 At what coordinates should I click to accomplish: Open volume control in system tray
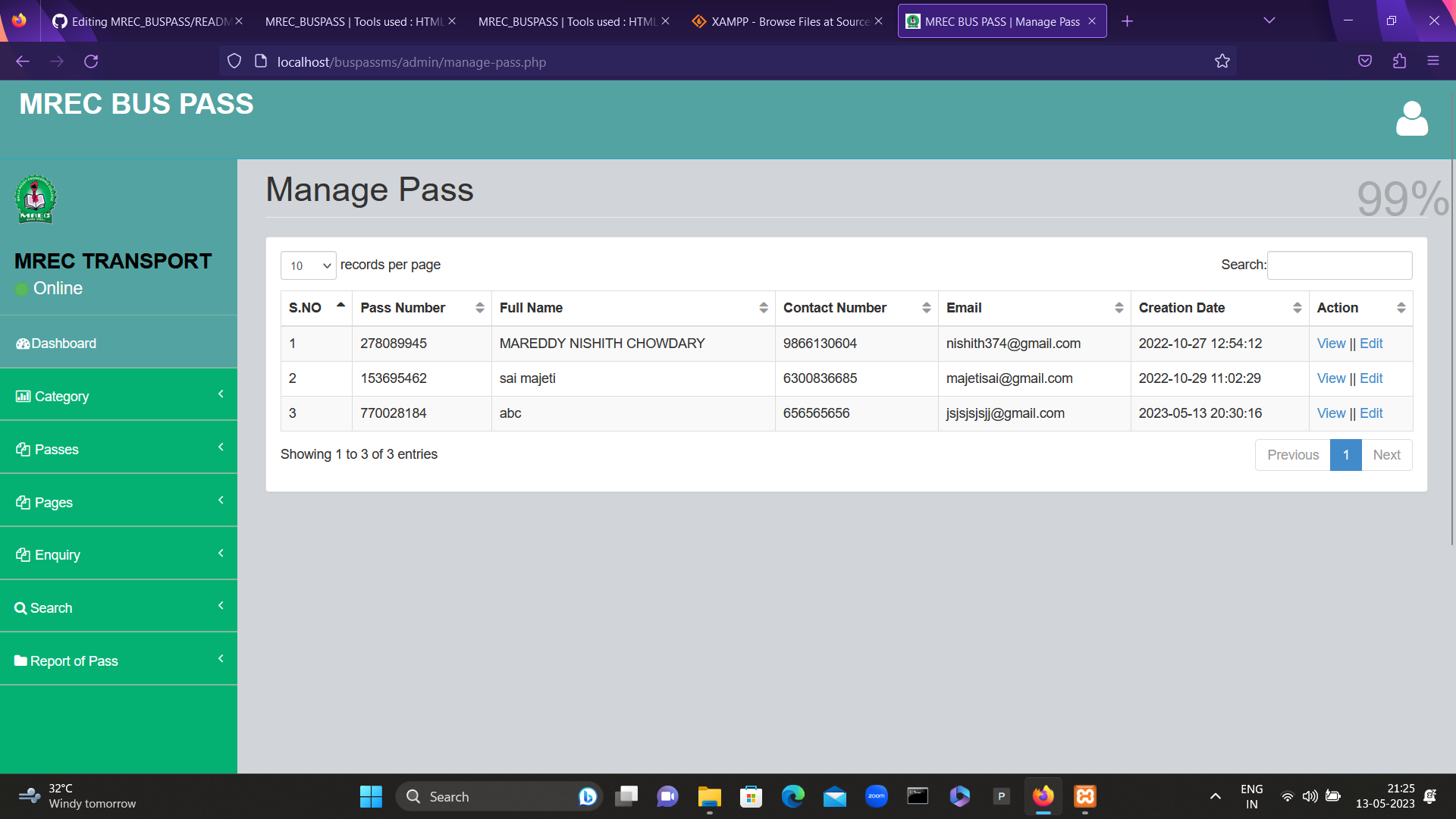1310,796
